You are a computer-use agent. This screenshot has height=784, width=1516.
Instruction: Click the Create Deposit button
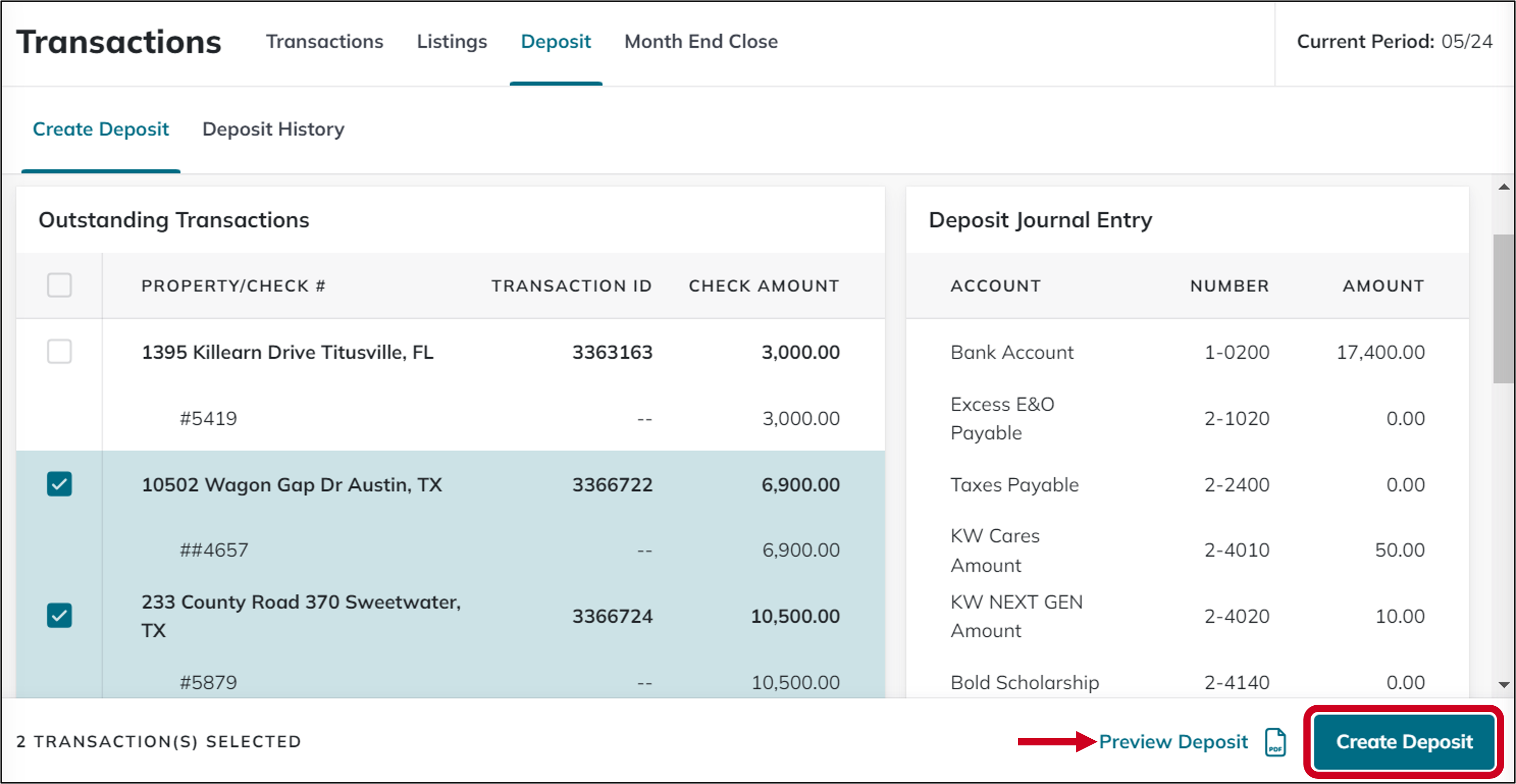coord(1403,742)
